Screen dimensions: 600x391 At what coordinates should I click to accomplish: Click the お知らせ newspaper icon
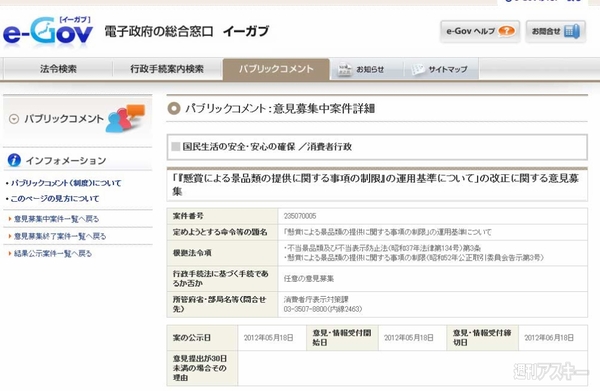(344, 70)
